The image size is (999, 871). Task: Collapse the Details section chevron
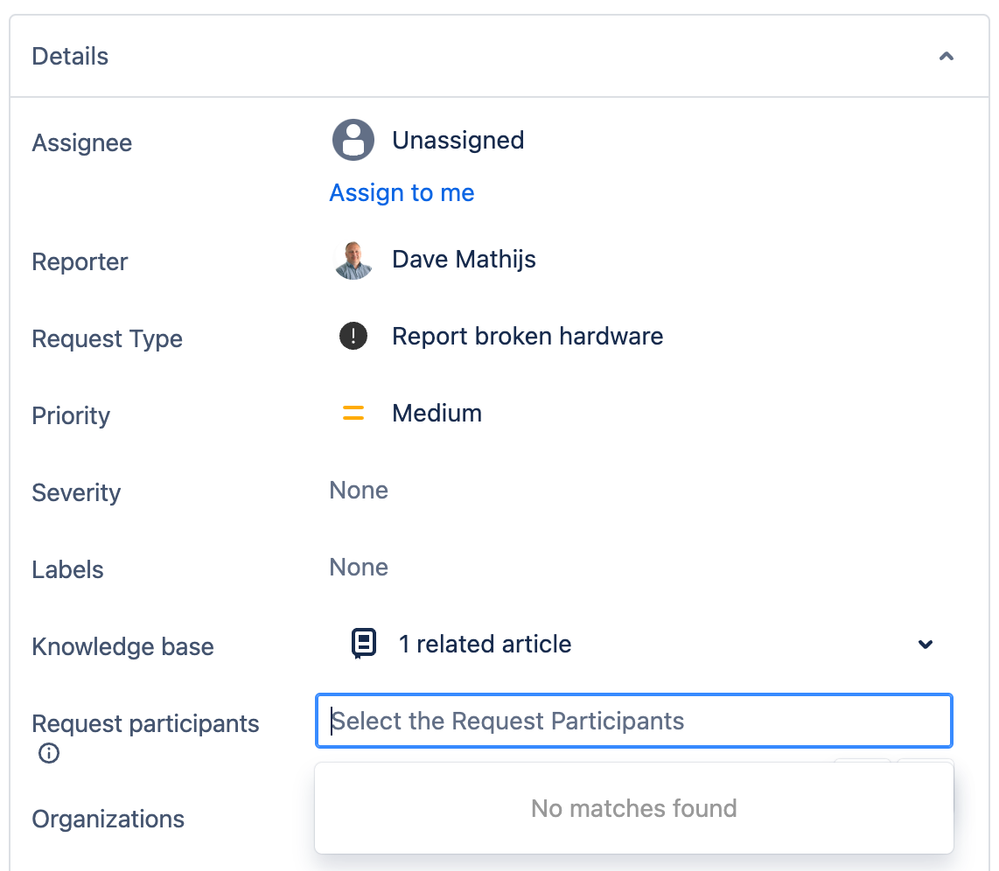coord(946,57)
